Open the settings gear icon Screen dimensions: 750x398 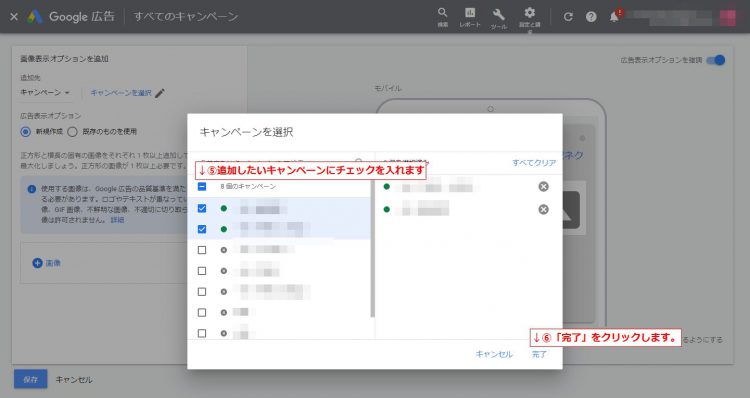[529, 12]
